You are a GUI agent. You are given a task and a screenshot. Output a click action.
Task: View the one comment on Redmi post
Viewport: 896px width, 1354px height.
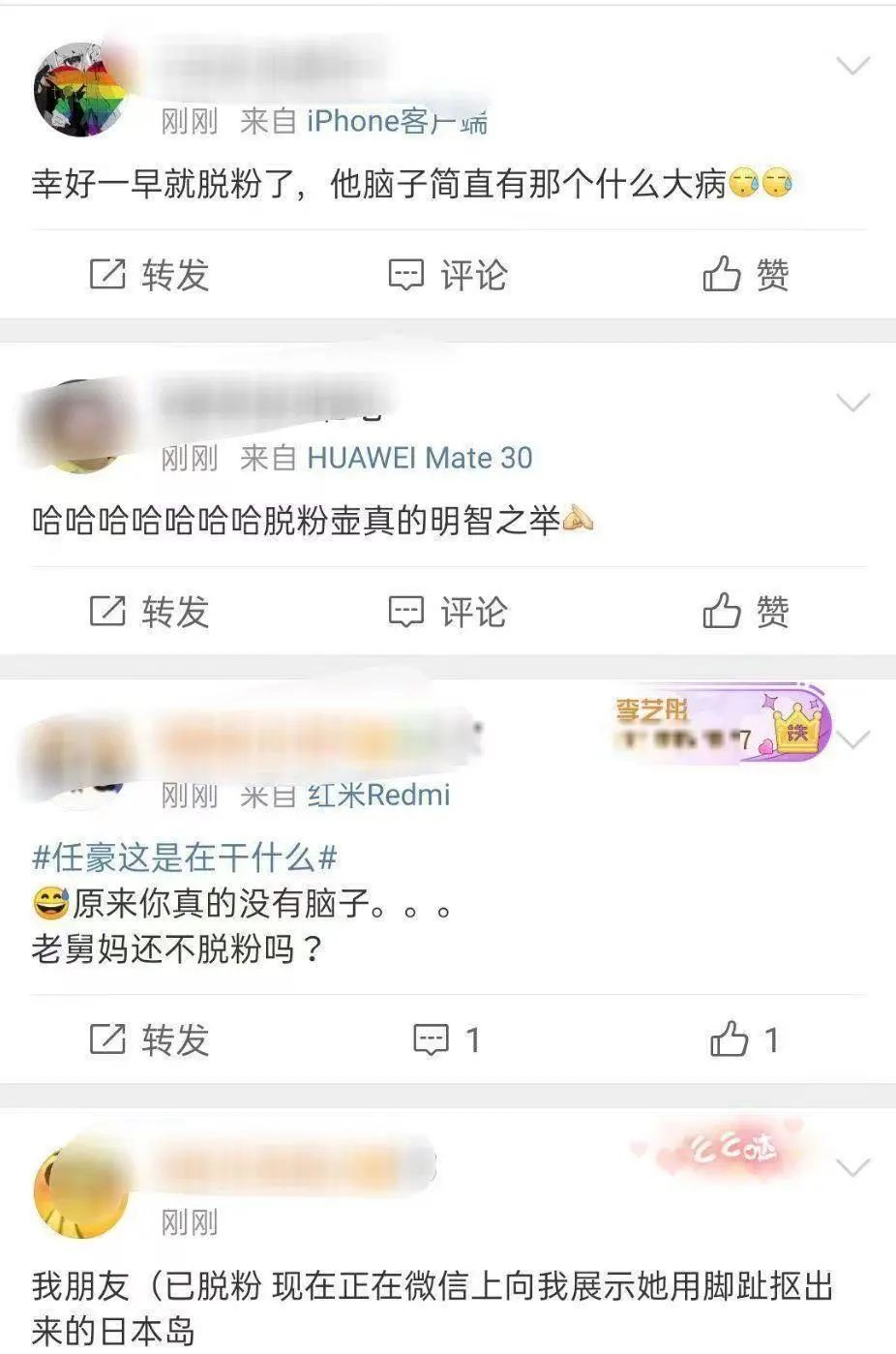pyautogui.click(x=447, y=1040)
